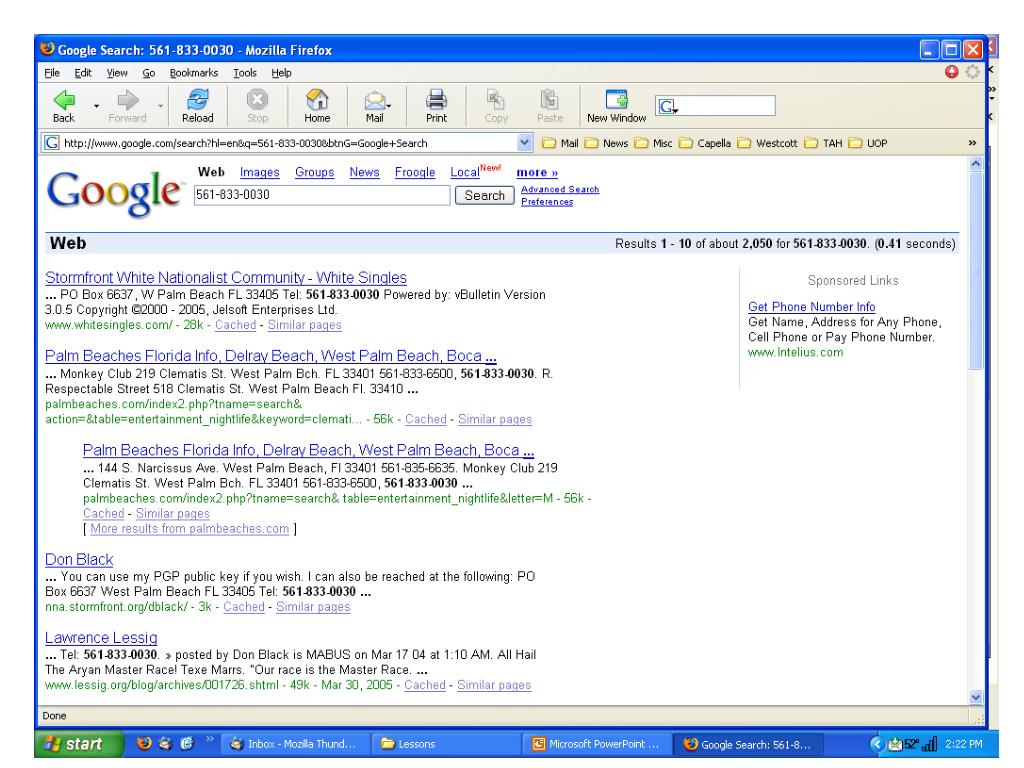This screenshot has height=768, width=1024.
Task: Switch to Google Images search
Action: coord(259,172)
